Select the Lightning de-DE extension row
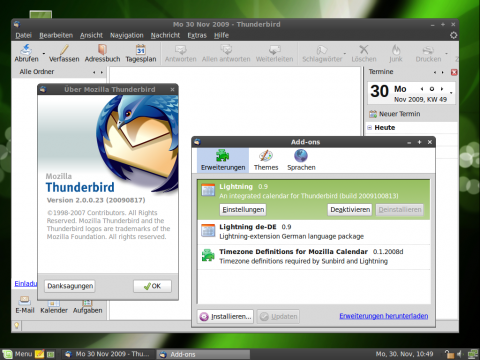Viewport: 480px width, 360px height. pyautogui.click(x=314, y=232)
